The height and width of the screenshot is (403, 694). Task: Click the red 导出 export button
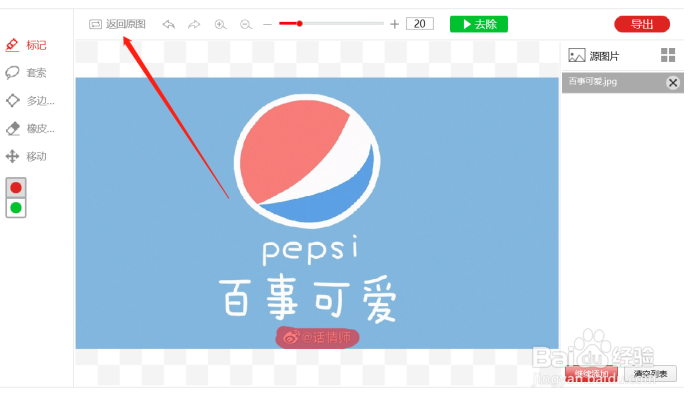(642, 24)
